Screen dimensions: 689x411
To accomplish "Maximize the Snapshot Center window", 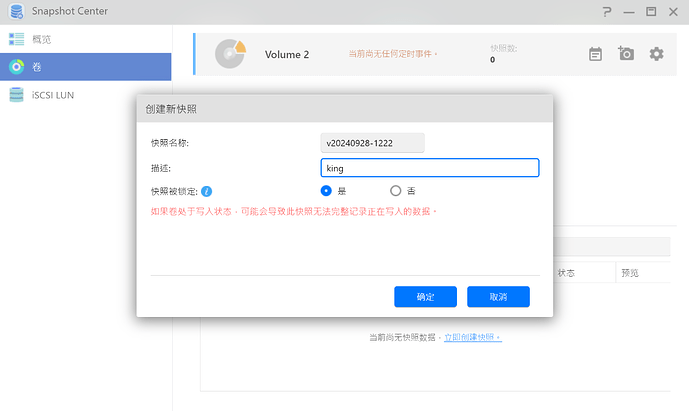I will tap(651, 11).
